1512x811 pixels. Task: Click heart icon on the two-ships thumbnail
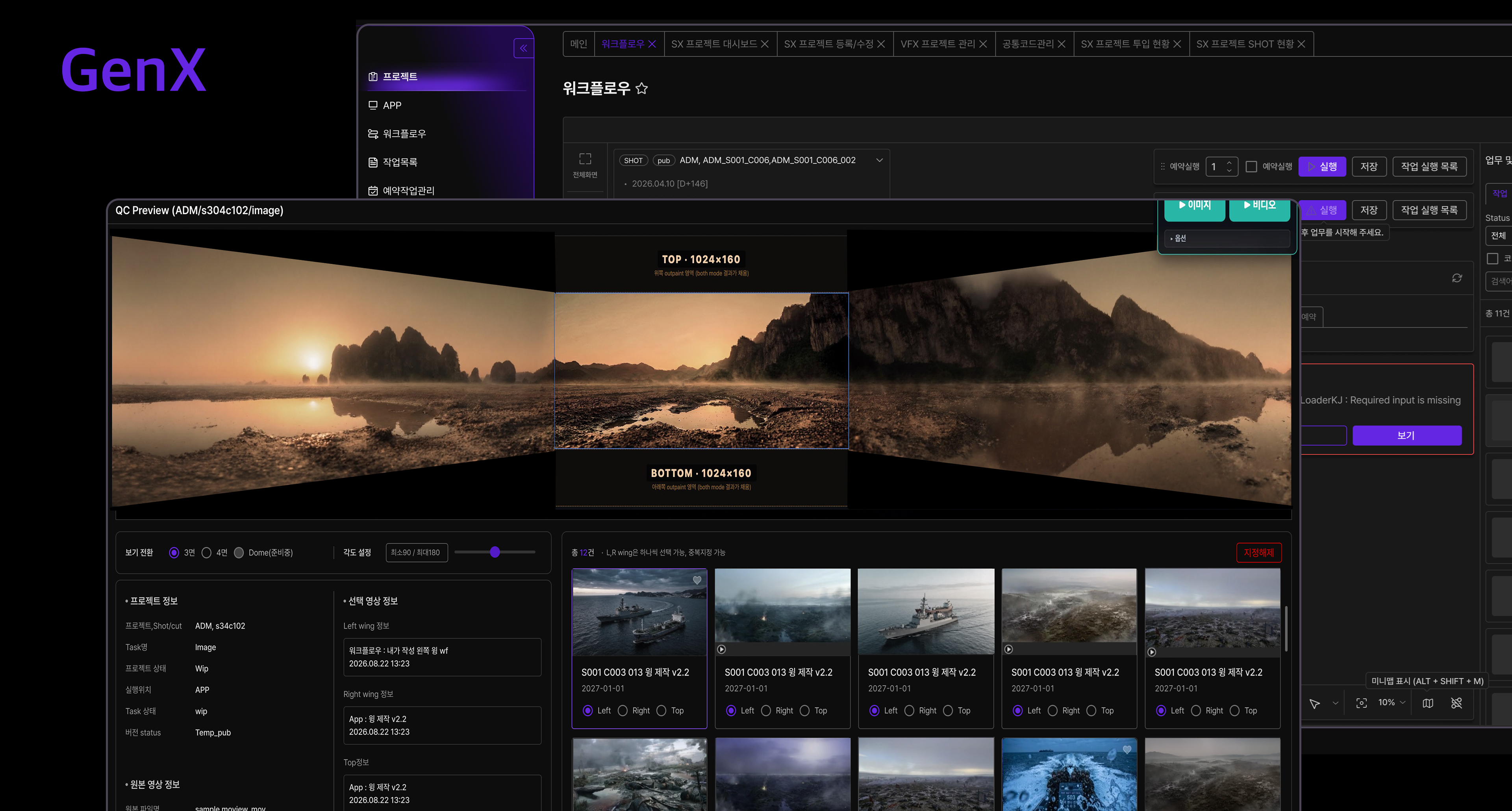pyautogui.click(x=697, y=580)
